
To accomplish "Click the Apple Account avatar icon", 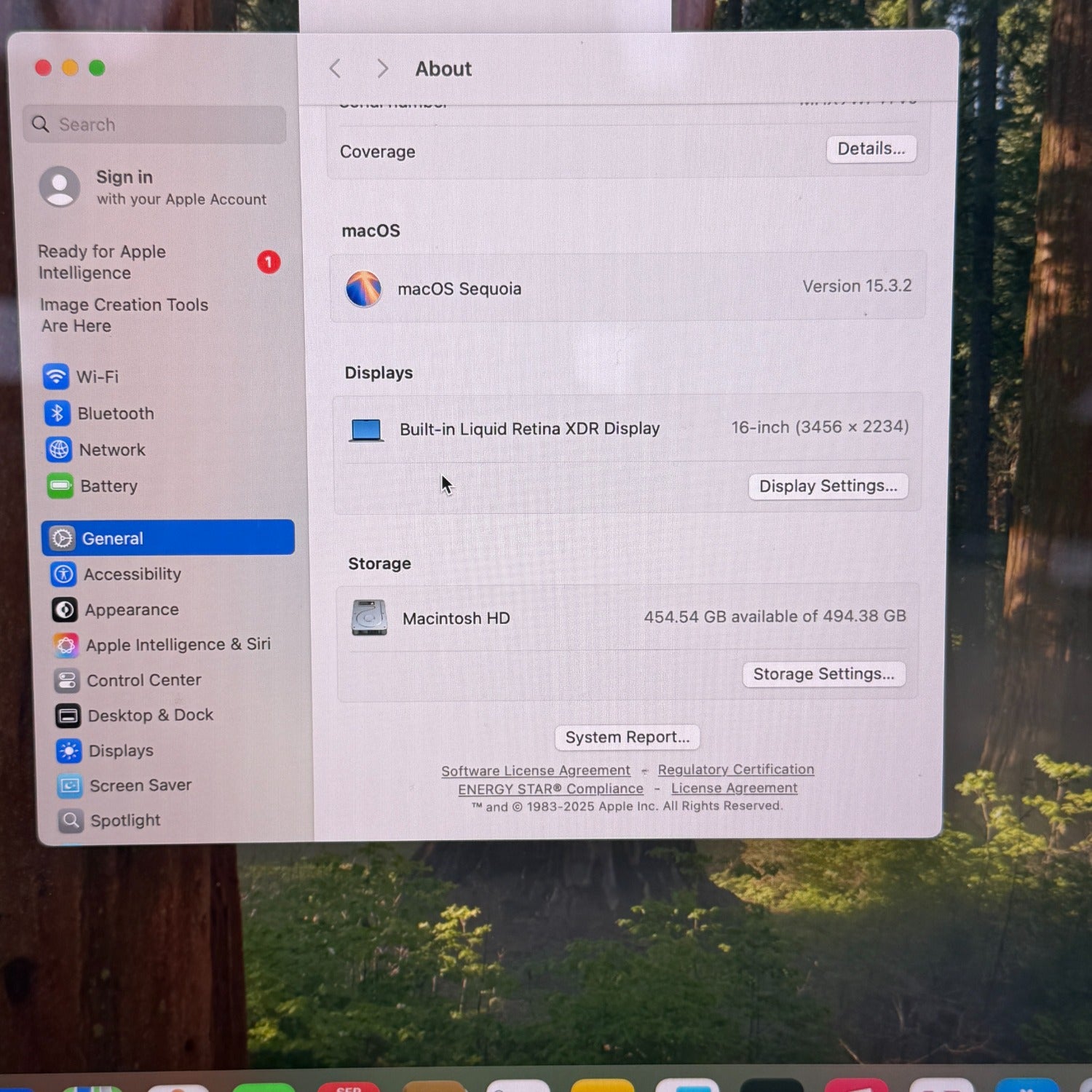I will (x=60, y=186).
